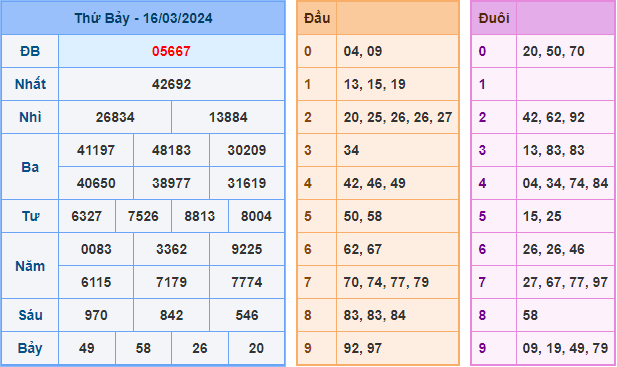This screenshot has width=617, height=367.
Task: Click '20' in the Bảy prize row
Action: click(256, 349)
